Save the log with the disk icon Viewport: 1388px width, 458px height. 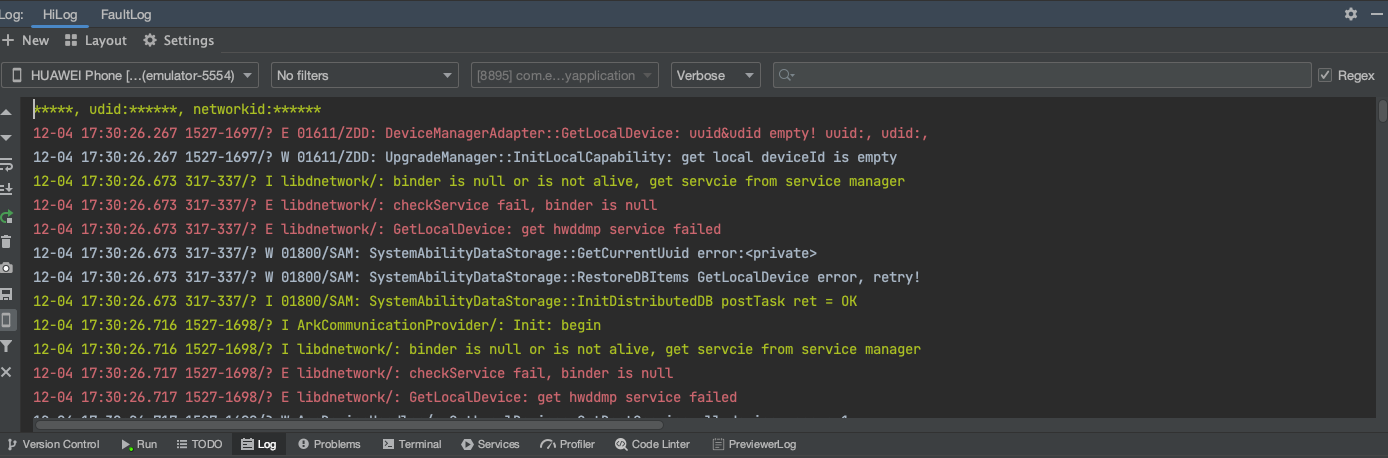tap(7, 294)
